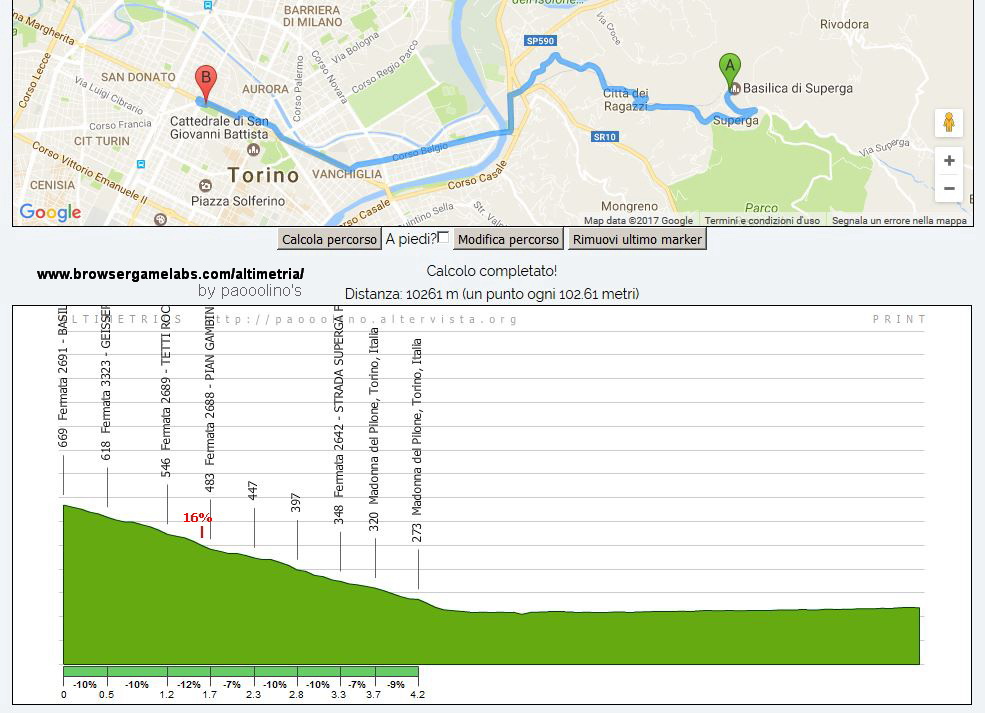Click the SR10 road shield

coord(605,136)
